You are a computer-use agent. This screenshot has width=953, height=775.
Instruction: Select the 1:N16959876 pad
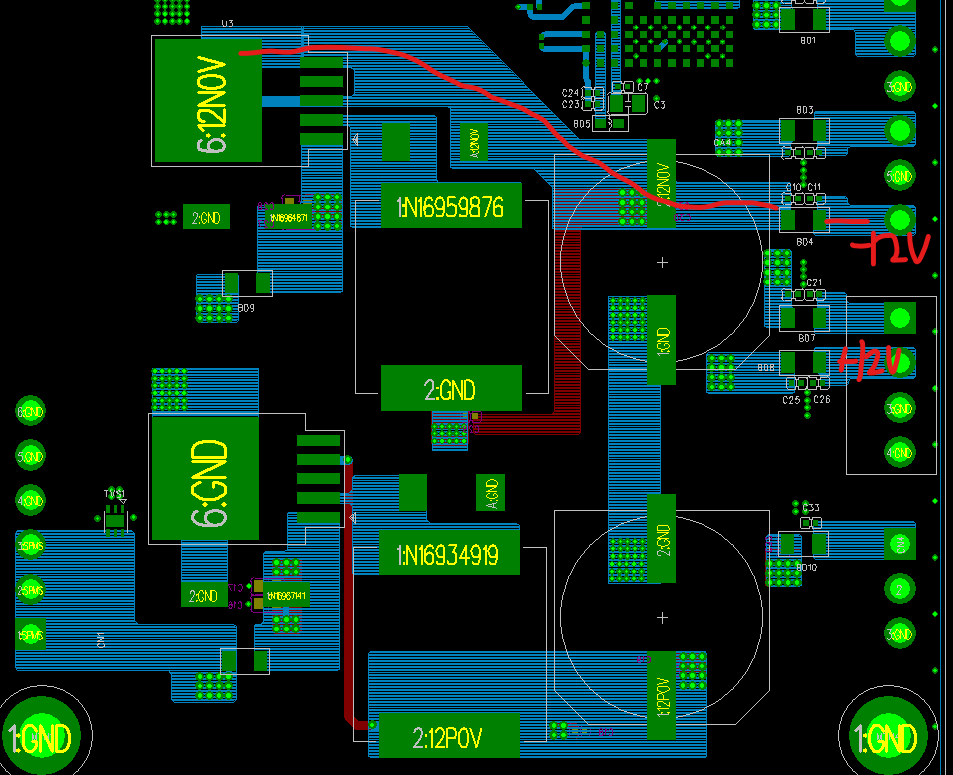pos(451,206)
